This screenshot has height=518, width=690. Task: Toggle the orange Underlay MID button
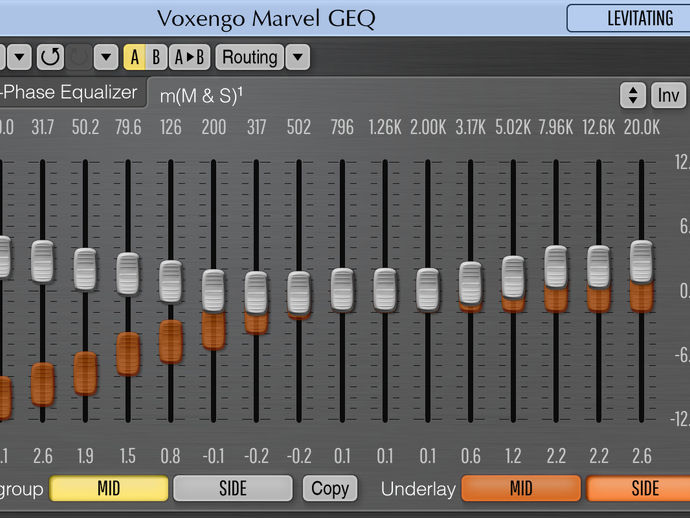pyautogui.click(x=521, y=488)
